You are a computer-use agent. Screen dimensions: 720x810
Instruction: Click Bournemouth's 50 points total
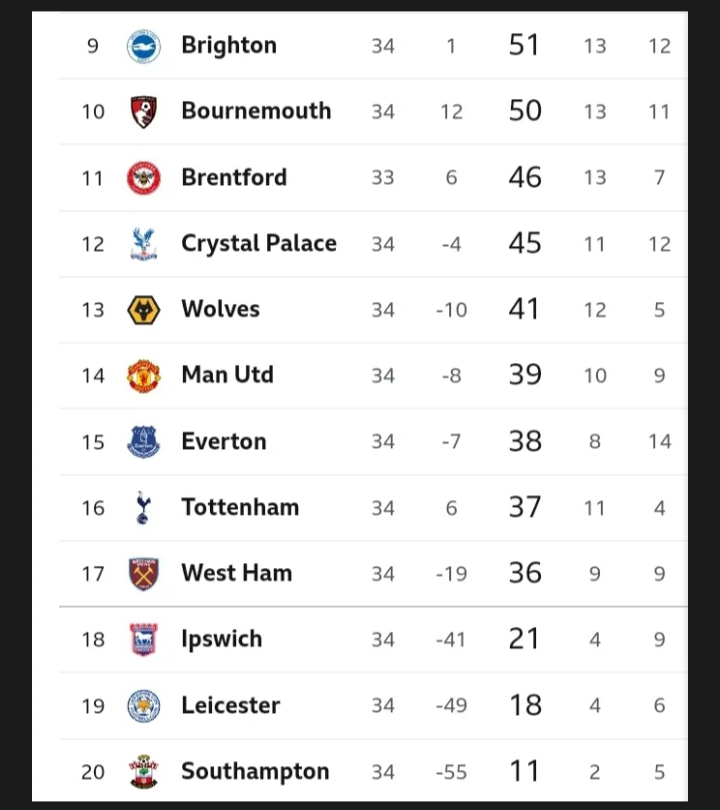coord(525,111)
